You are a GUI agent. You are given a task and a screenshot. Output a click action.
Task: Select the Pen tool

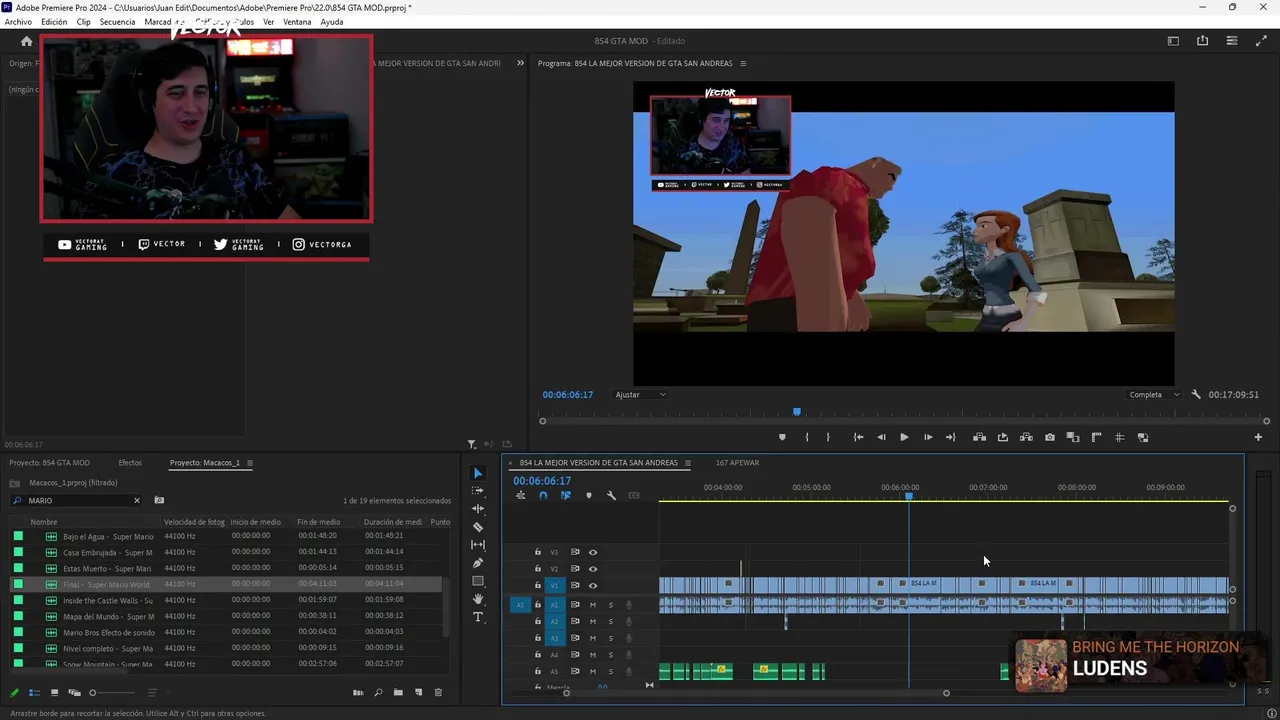coord(478,563)
